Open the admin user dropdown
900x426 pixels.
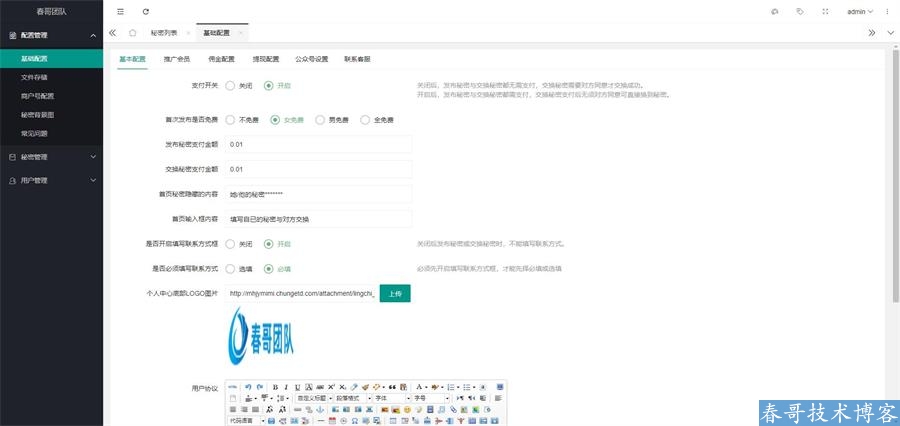click(x=859, y=11)
